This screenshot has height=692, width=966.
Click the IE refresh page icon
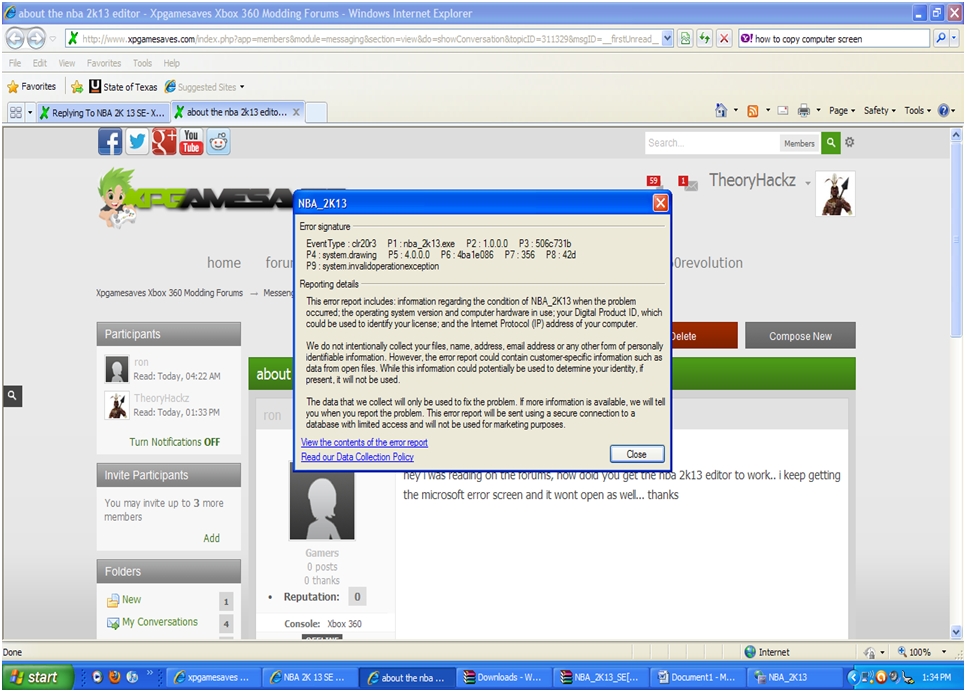[704, 39]
